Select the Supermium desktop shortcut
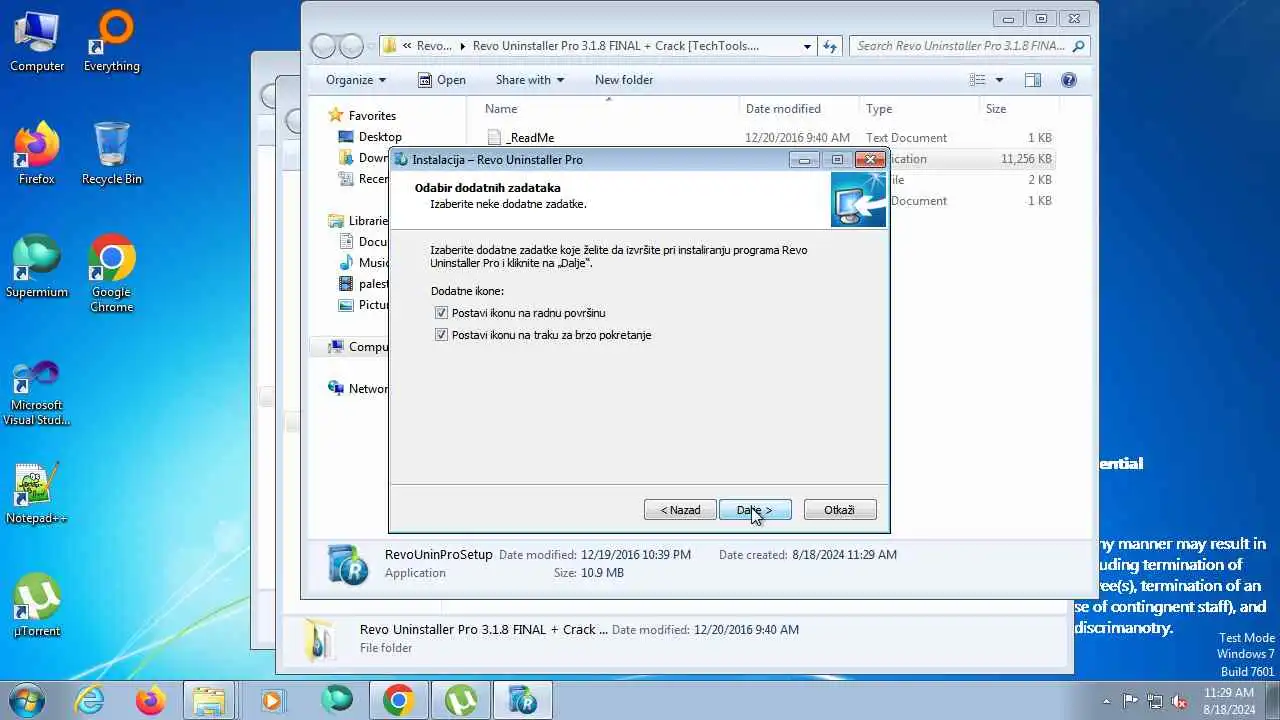Screen dimensions: 1280x720 pos(37,267)
